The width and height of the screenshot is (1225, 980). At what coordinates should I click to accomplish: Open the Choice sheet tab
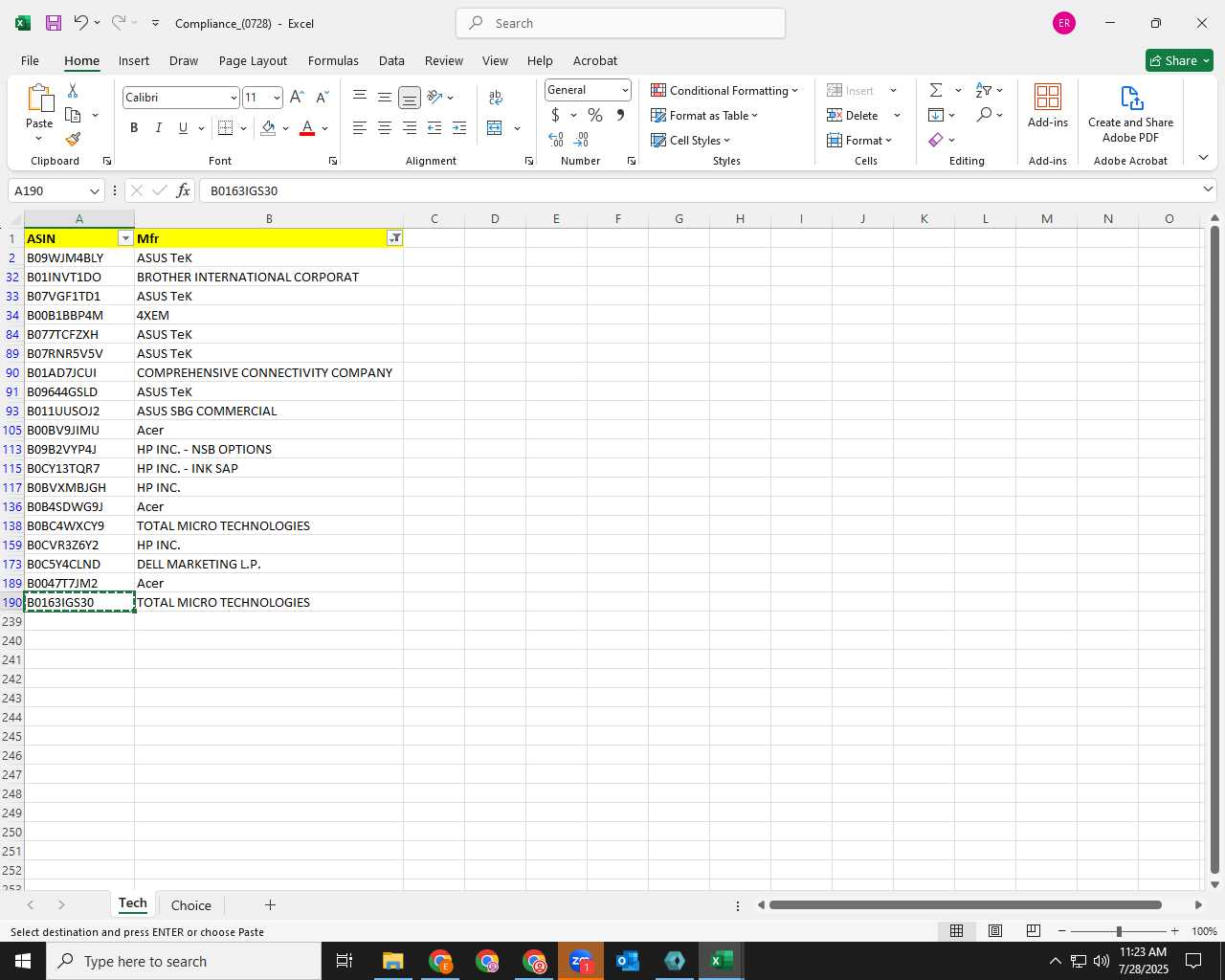(x=191, y=905)
